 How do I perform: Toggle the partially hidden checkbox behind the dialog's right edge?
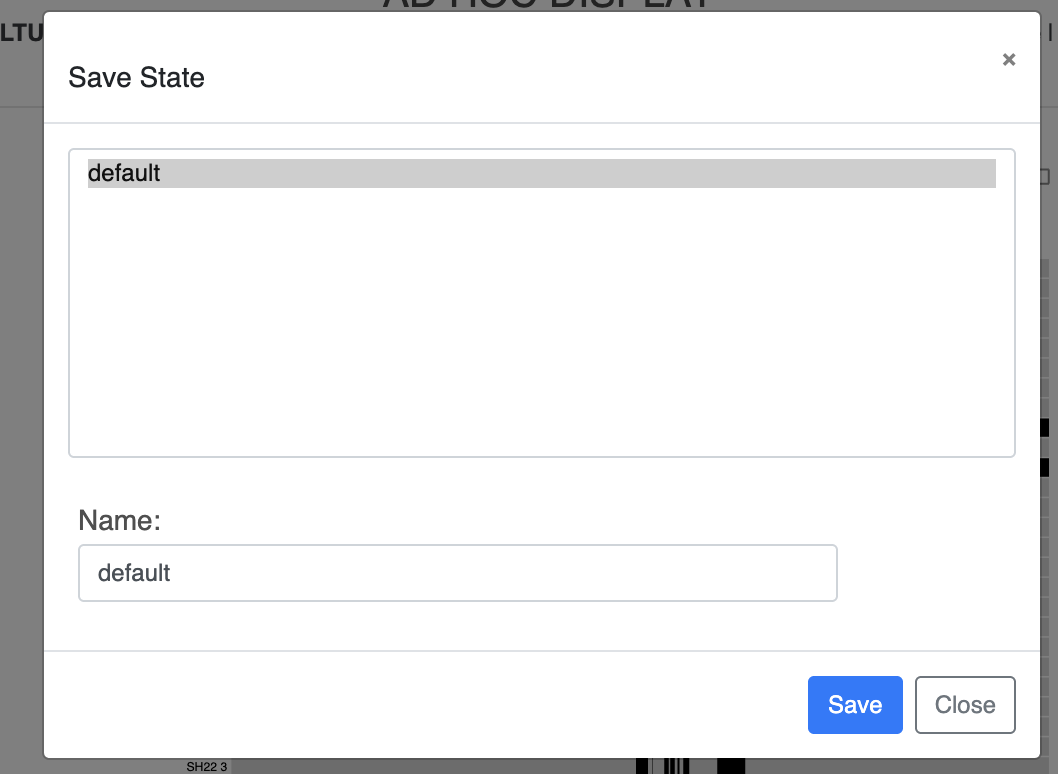(x=1045, y=177)
